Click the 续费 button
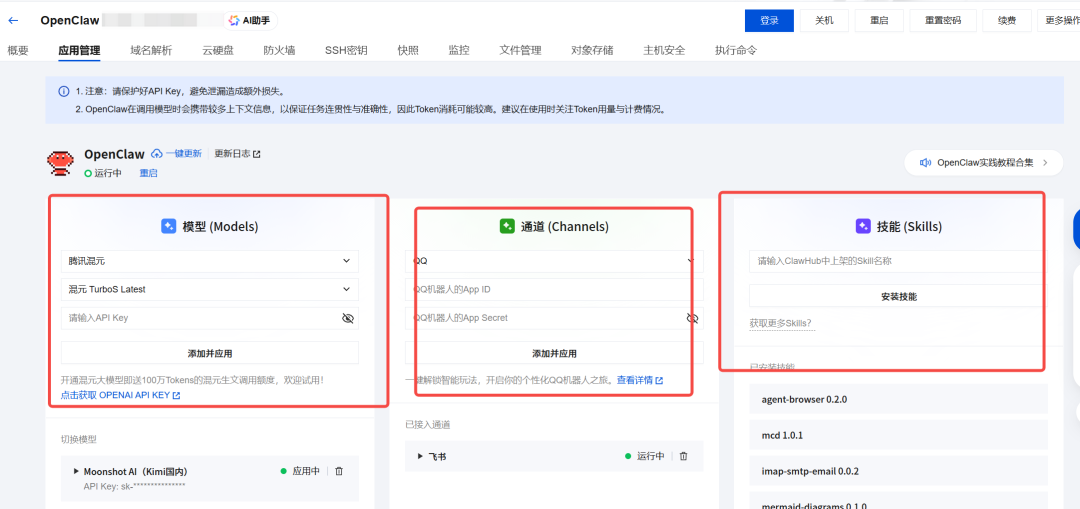Viewport: 1080px width, 509px height. 1007,21
